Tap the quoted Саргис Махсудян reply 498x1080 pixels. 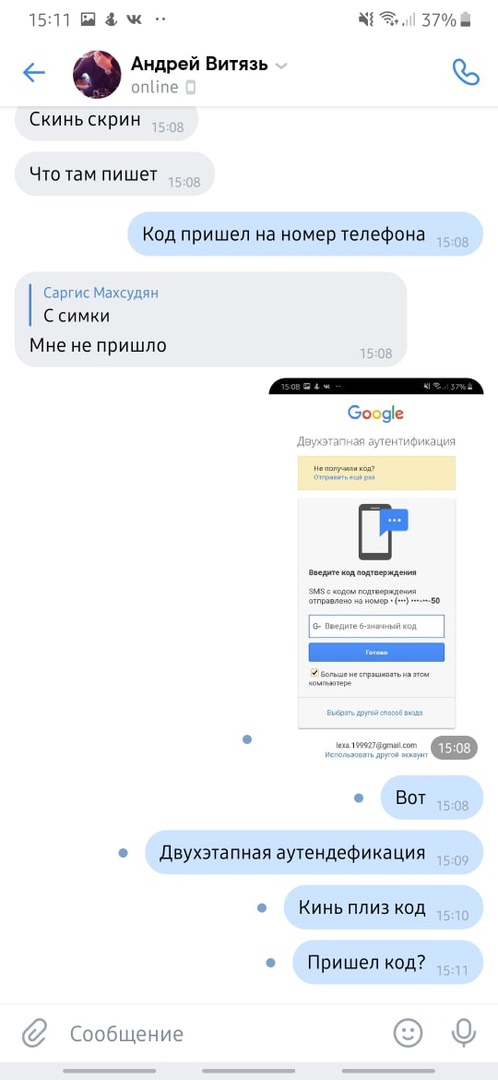coord(101,304)
